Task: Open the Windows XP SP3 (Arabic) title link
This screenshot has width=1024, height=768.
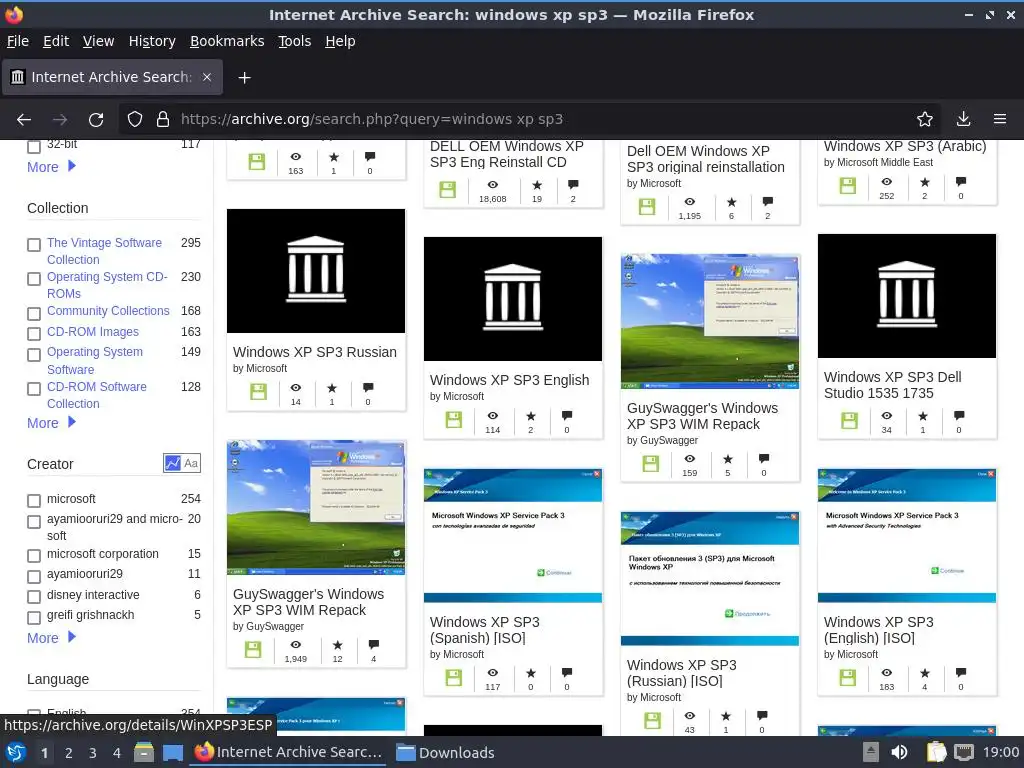Action: (904, 146)
